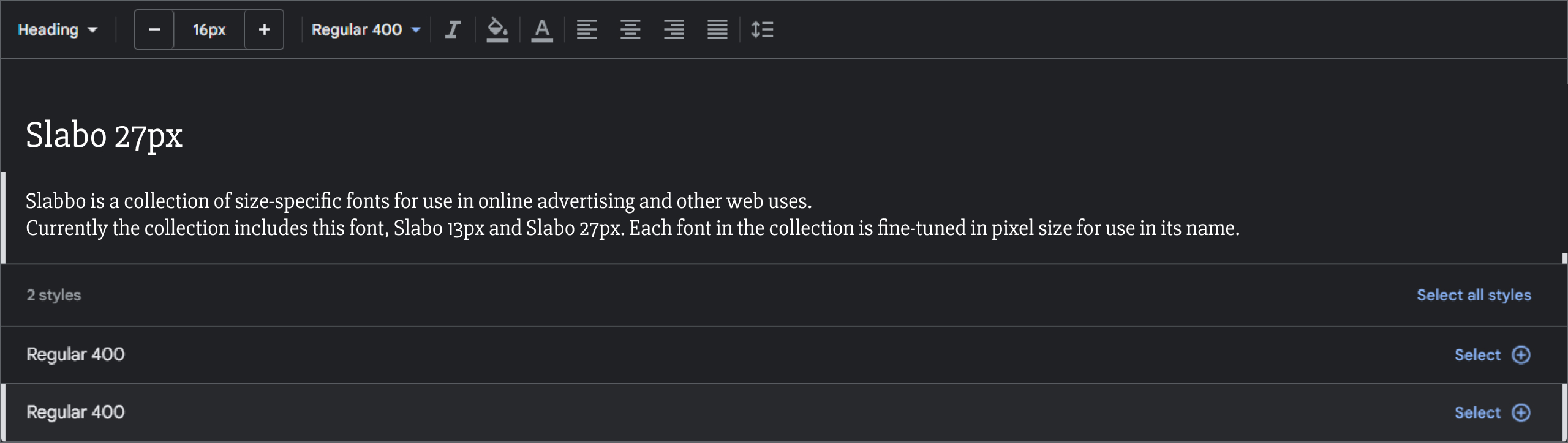This screenshot has height=443, width=1568.
Task: Select the second Regular 400 style
Action: pyautogui.click(x=1477, y=412)
